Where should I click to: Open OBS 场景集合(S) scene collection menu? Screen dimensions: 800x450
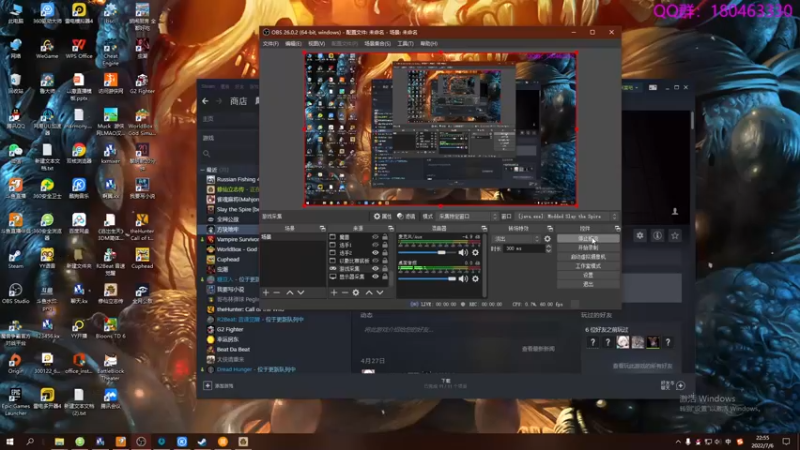click(378, 44)
